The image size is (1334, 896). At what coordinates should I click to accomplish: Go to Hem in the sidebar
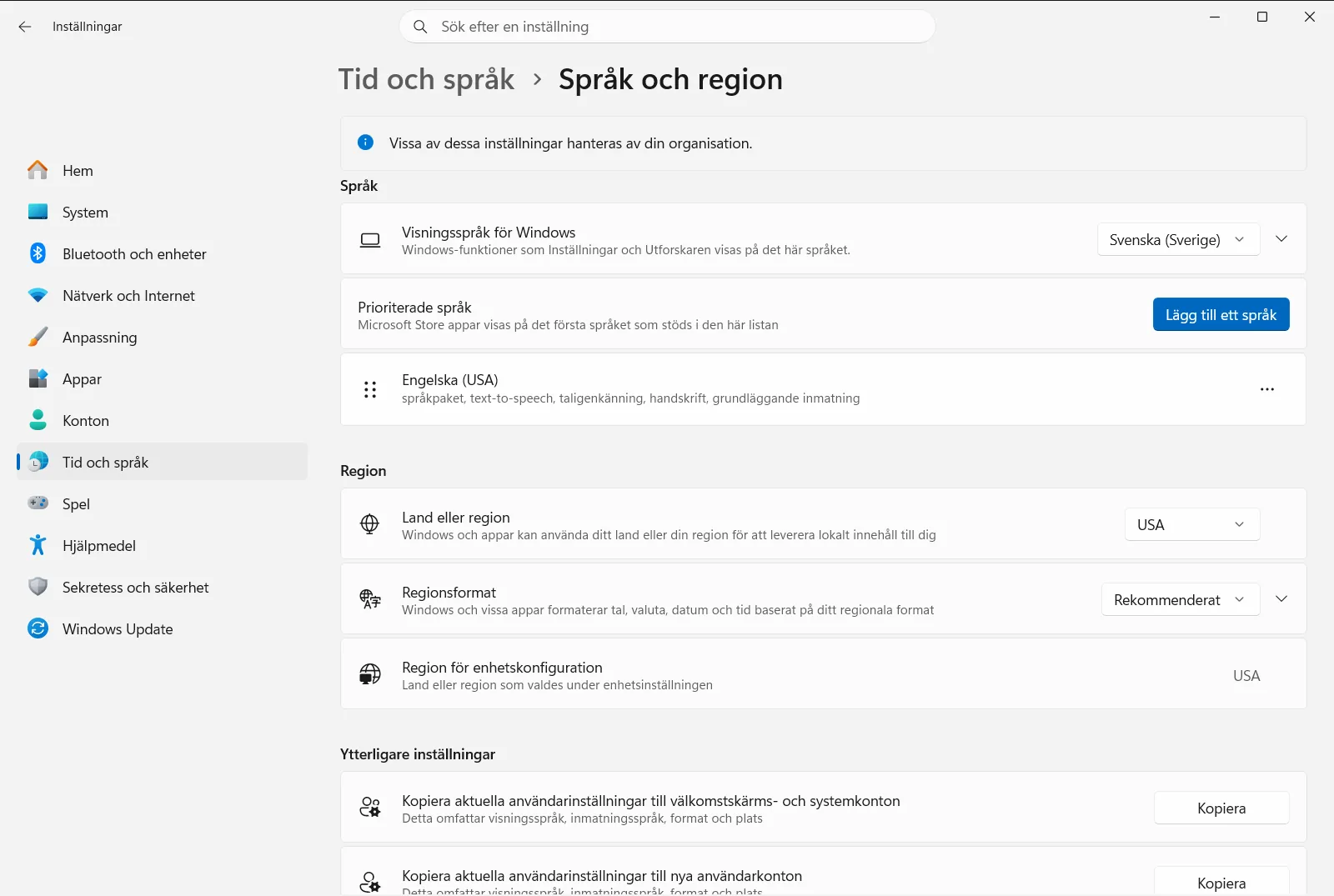click(162, 170)
